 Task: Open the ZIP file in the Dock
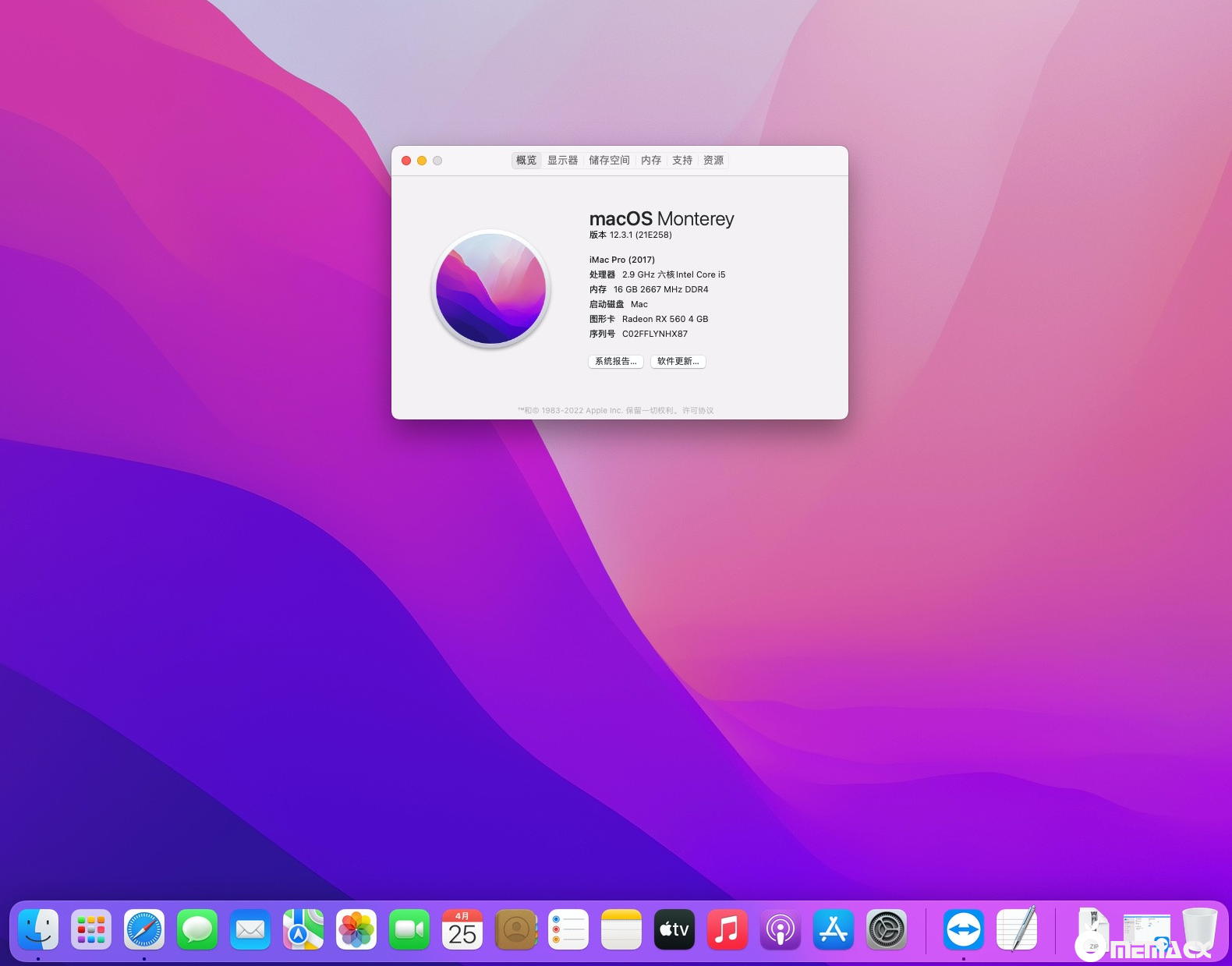coord(1093,929)
